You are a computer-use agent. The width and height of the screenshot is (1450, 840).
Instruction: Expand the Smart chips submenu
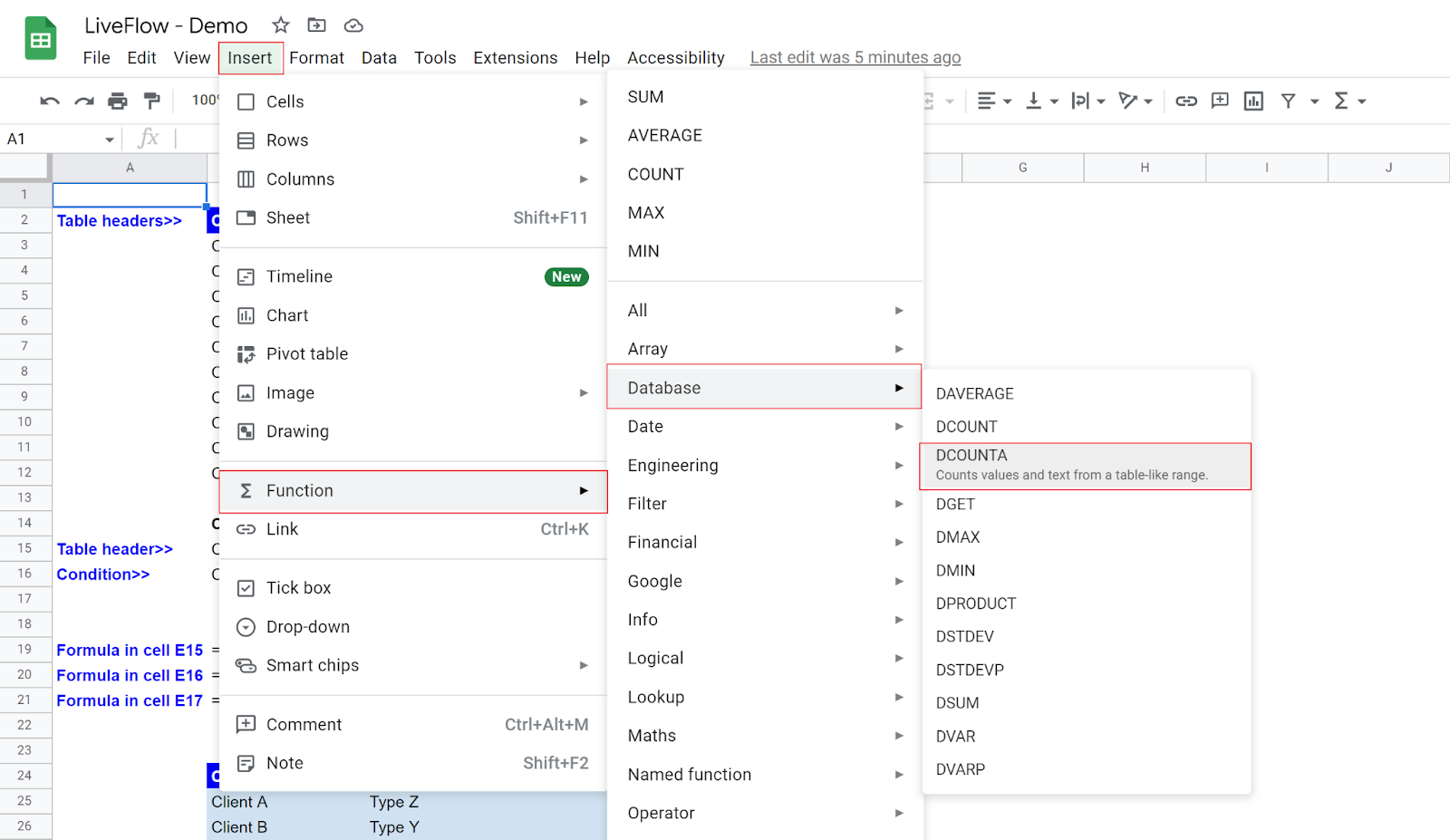[x=412, y=665]
